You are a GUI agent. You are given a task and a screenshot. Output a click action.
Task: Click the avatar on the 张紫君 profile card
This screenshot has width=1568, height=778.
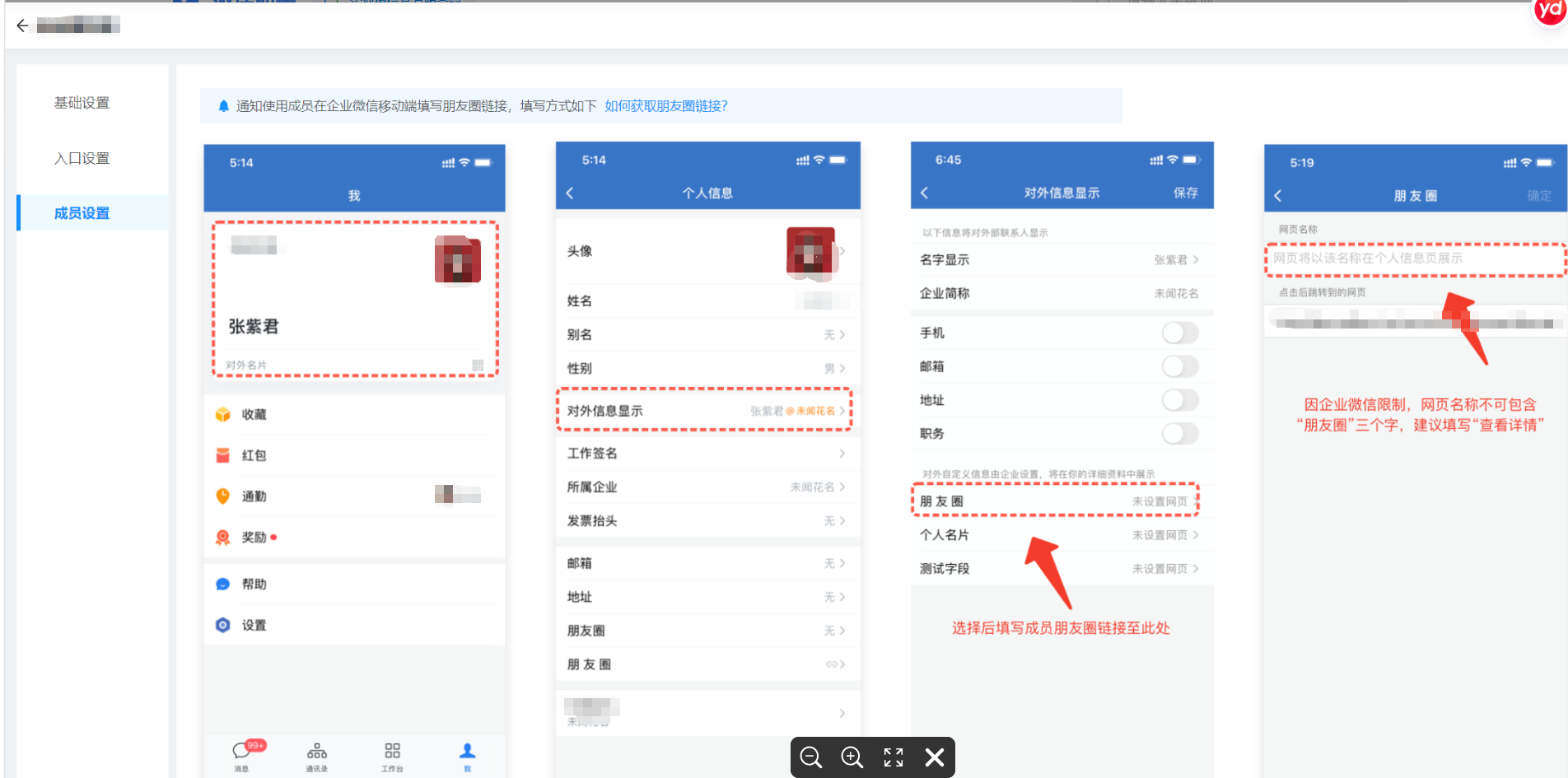point(458,259)
